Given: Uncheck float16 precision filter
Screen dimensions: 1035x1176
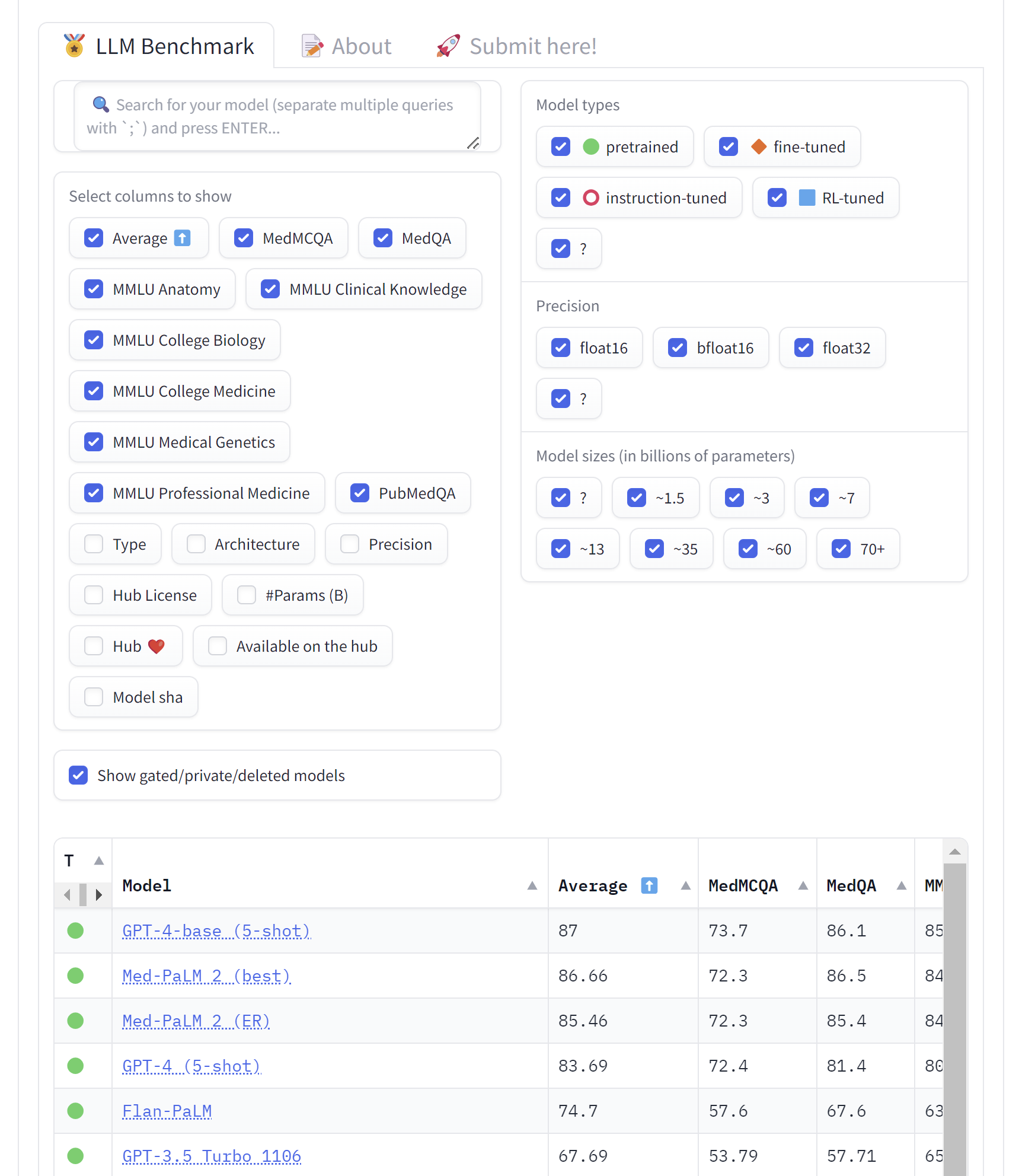Looking at the screenshot, I should (x=561, y=348).
